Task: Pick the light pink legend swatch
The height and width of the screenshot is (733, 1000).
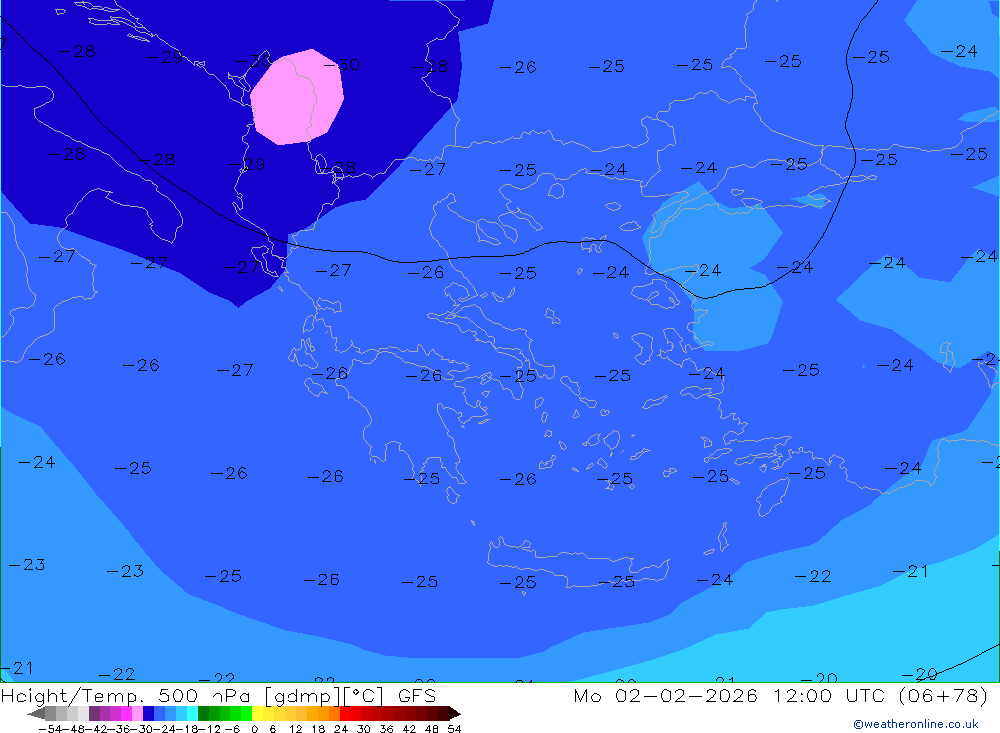Action: coord(137,714)
